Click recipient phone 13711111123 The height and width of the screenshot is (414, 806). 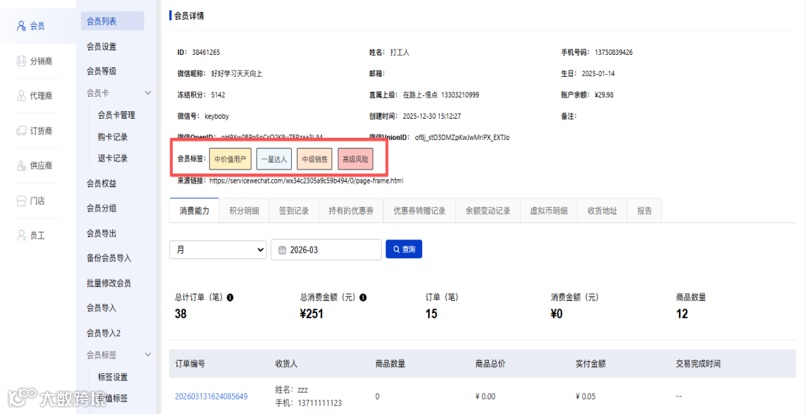[x=318, y=403]
